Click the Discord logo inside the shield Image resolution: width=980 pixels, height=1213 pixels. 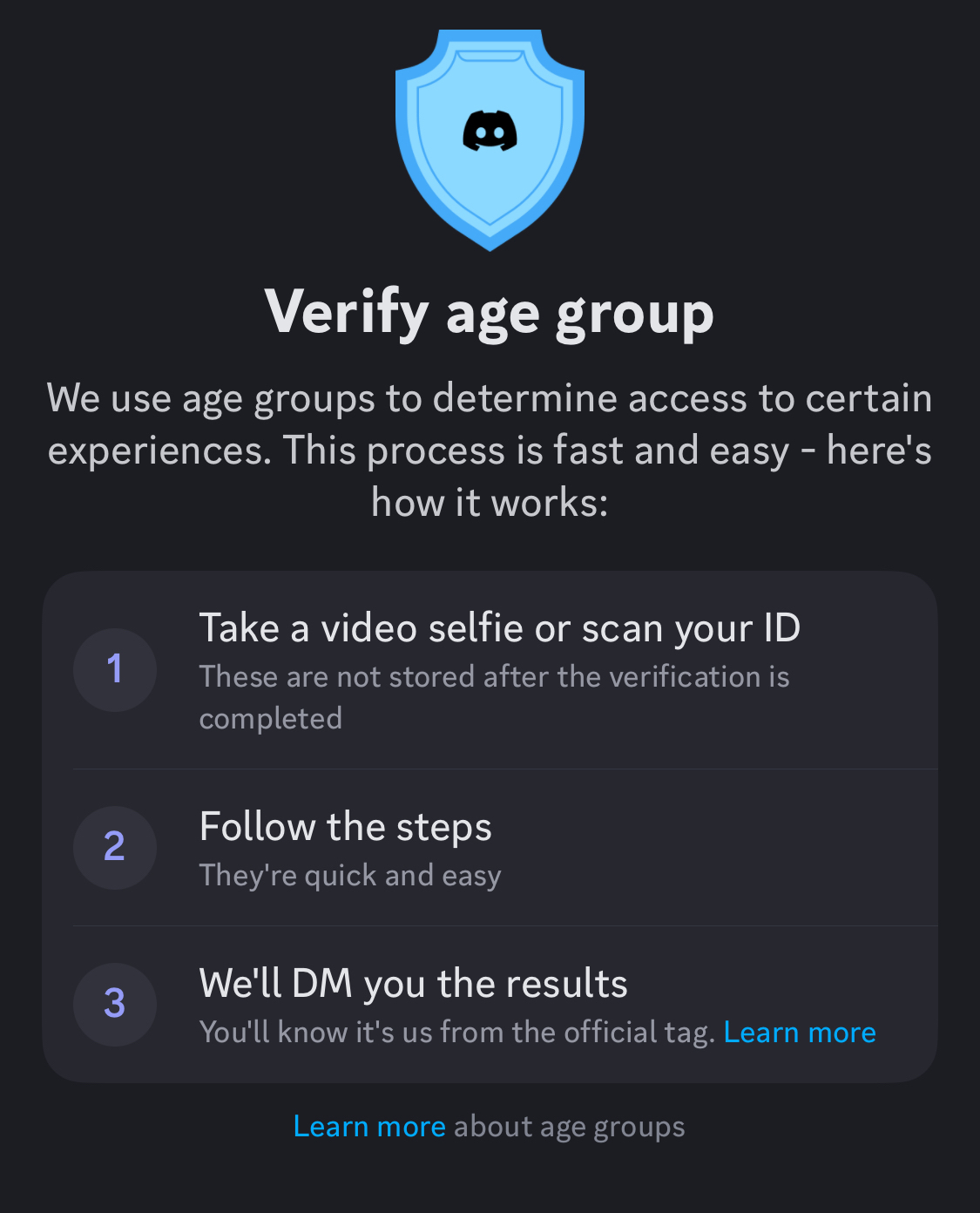(x=490, y=132)
